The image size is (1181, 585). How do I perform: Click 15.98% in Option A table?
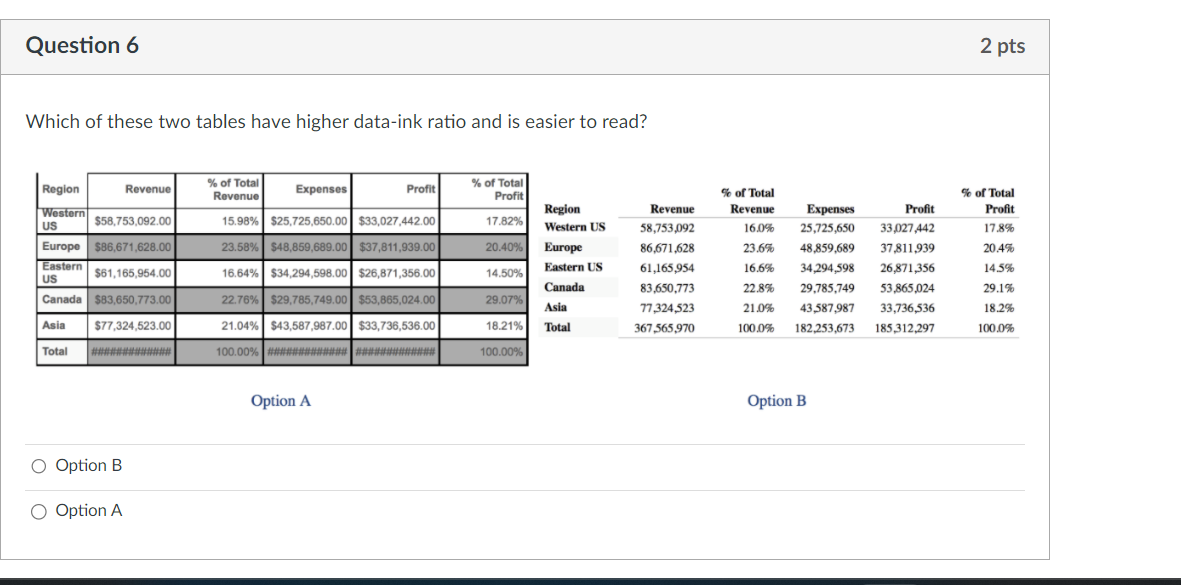[x=241, y=221]
